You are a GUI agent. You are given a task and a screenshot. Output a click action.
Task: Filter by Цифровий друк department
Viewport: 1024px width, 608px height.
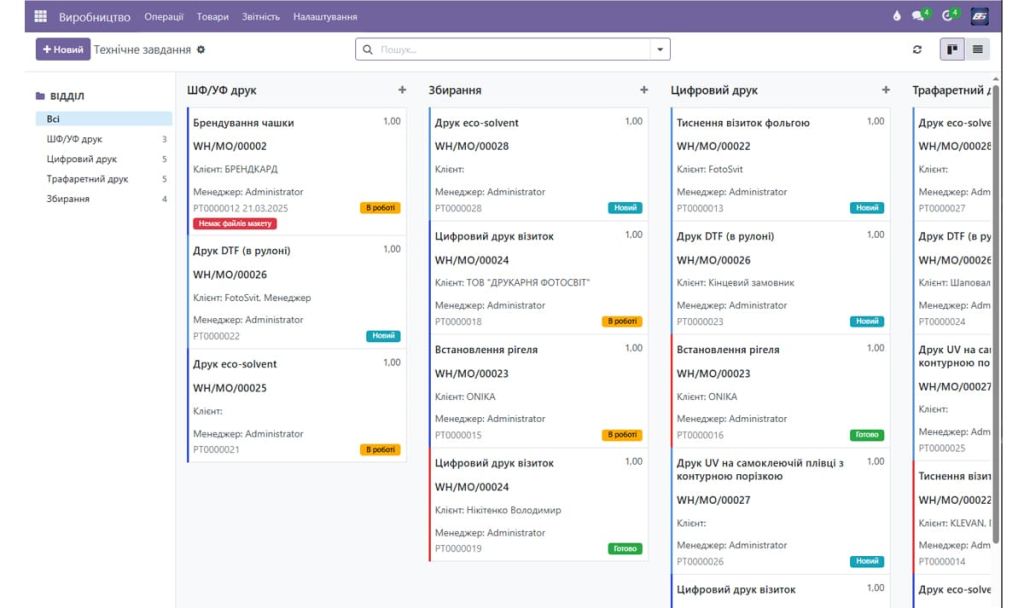(x=82, y=159)
